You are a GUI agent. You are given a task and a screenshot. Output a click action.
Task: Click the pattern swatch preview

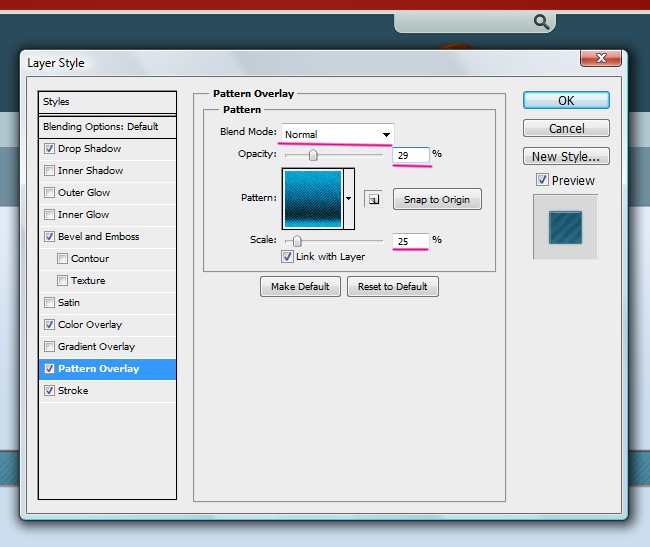click(x=313, y=199)
